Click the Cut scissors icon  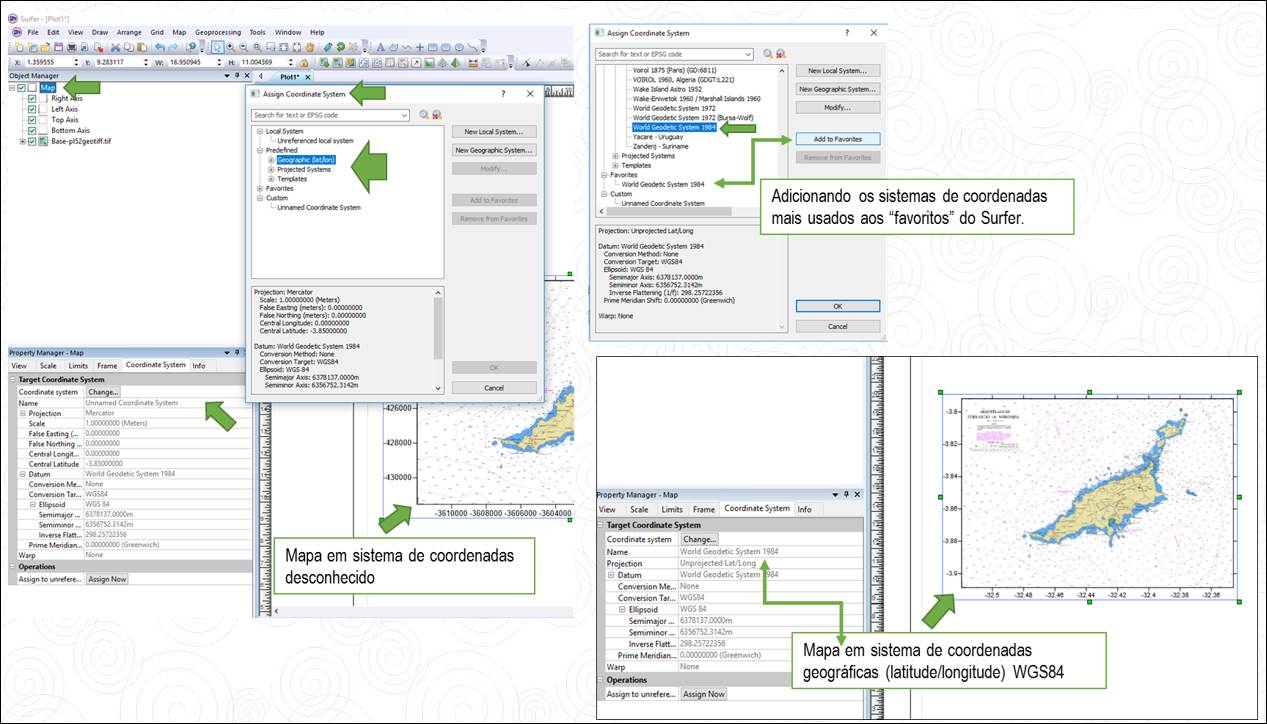[115, 47]
